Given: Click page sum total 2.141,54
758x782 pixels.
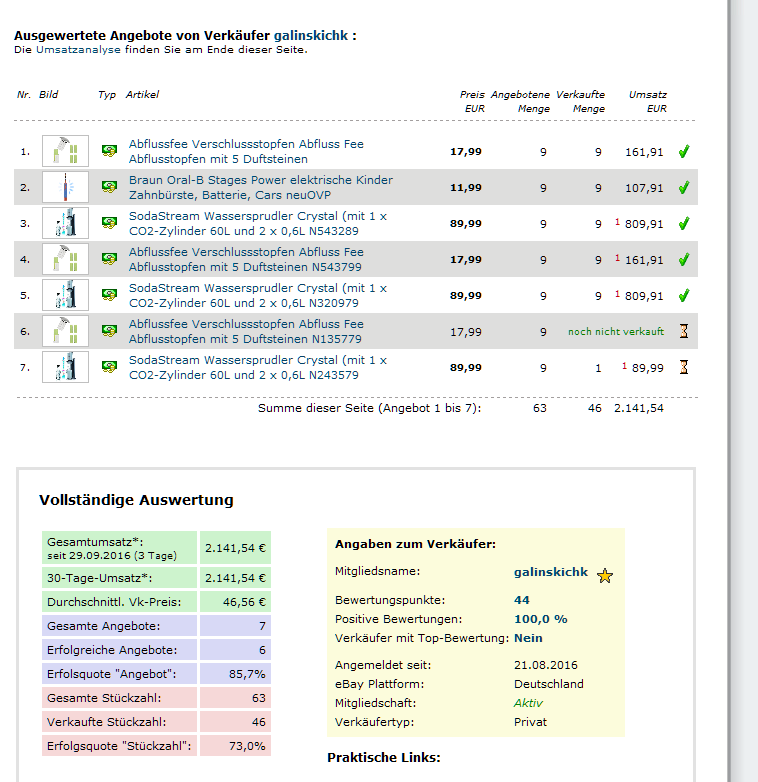Looking at the screenshot, I should (x=639, y=408).
